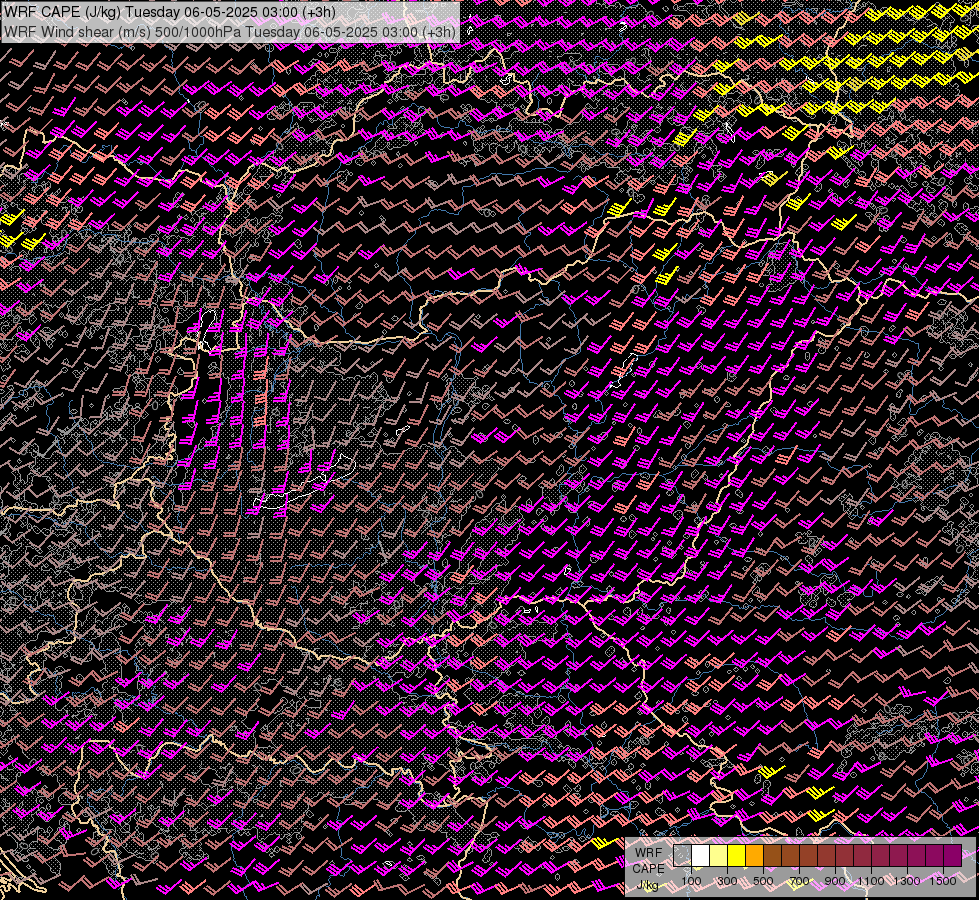
Task: Click the '500' legend value
Action: pos(763,881)
